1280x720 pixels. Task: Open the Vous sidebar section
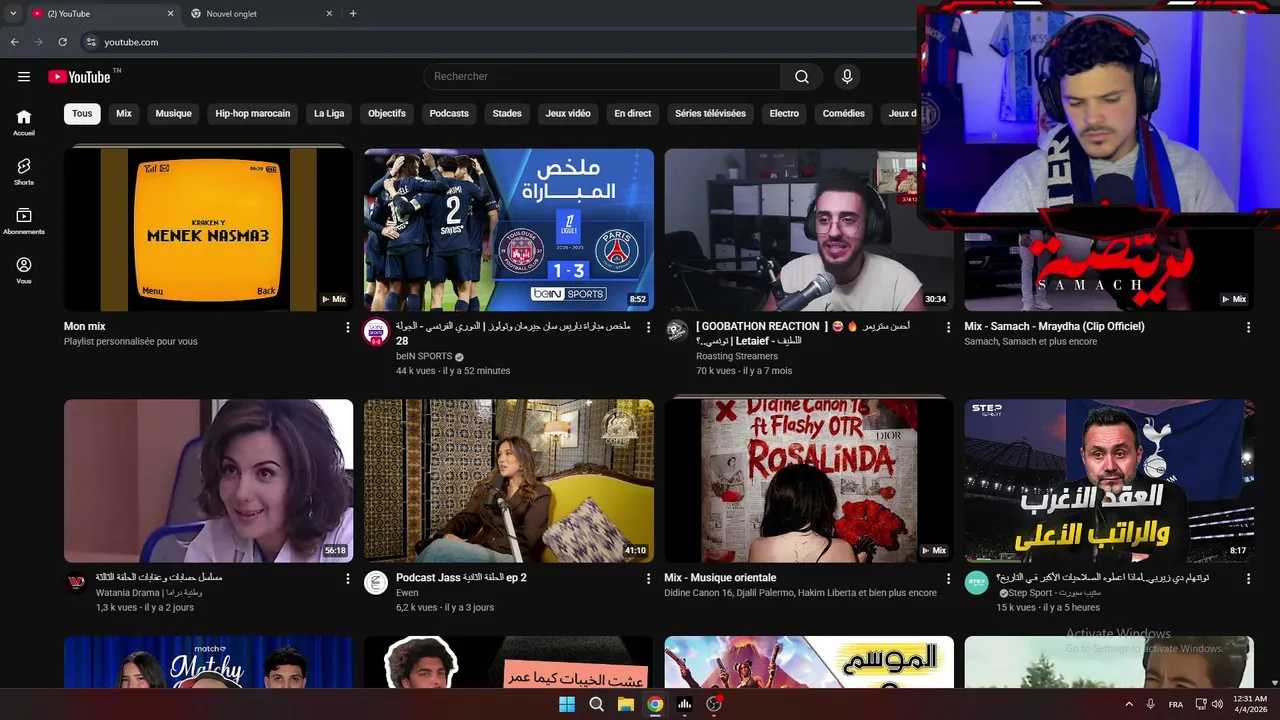(x=24, y=270)
